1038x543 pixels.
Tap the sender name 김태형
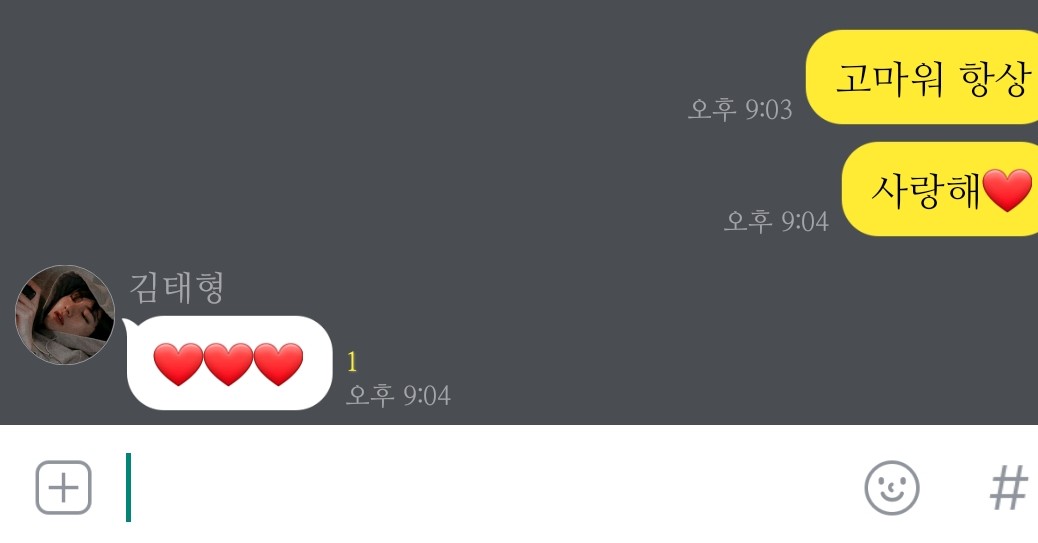[x=177, y=287]
